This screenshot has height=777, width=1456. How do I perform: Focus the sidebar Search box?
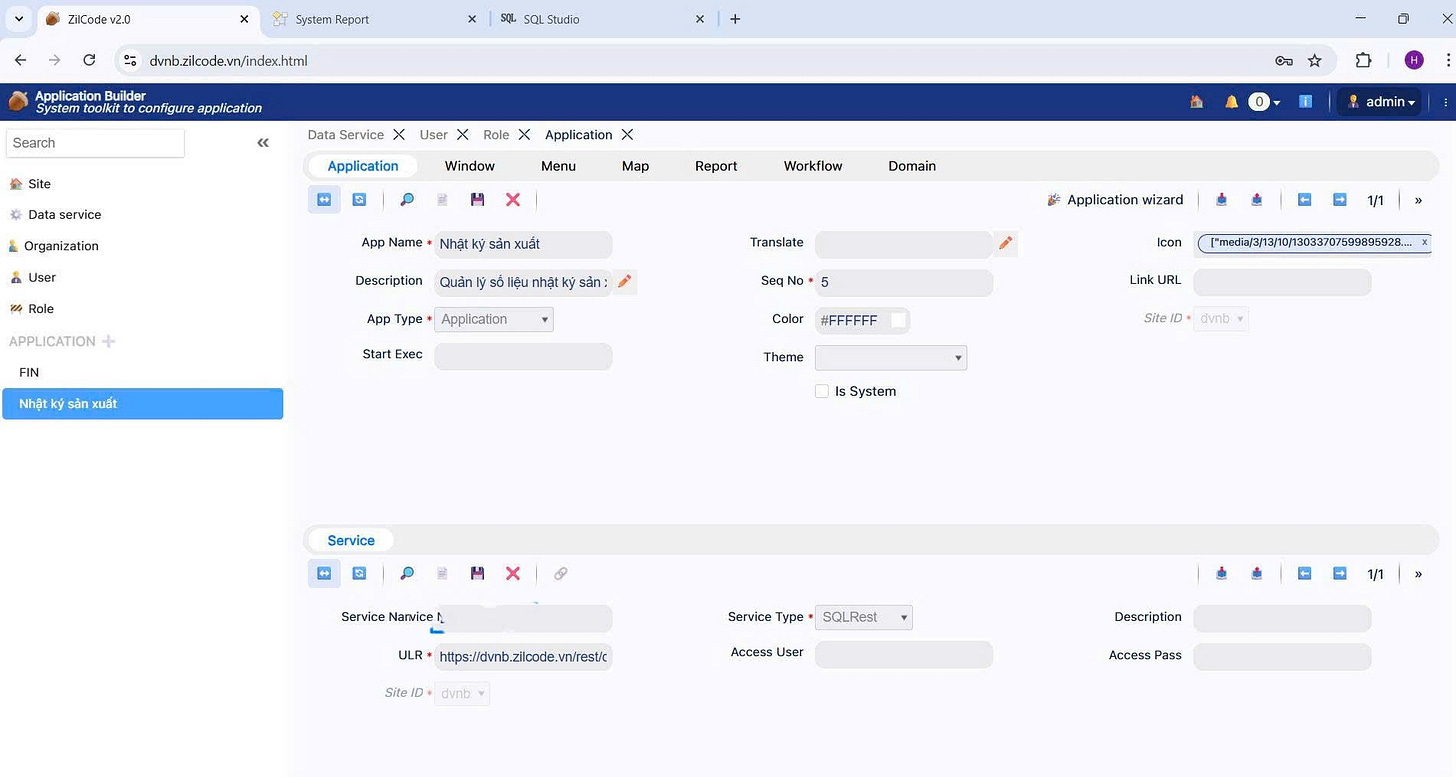coord(95,143)
